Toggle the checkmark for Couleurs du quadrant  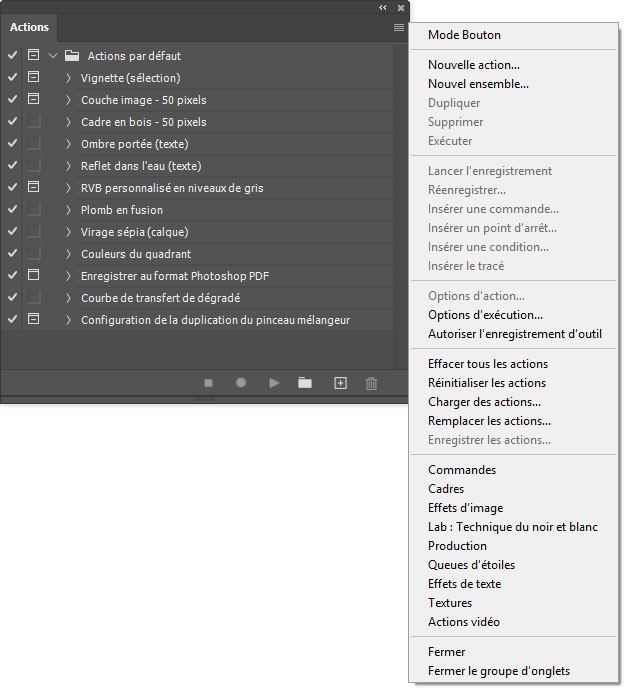point(12,254)
